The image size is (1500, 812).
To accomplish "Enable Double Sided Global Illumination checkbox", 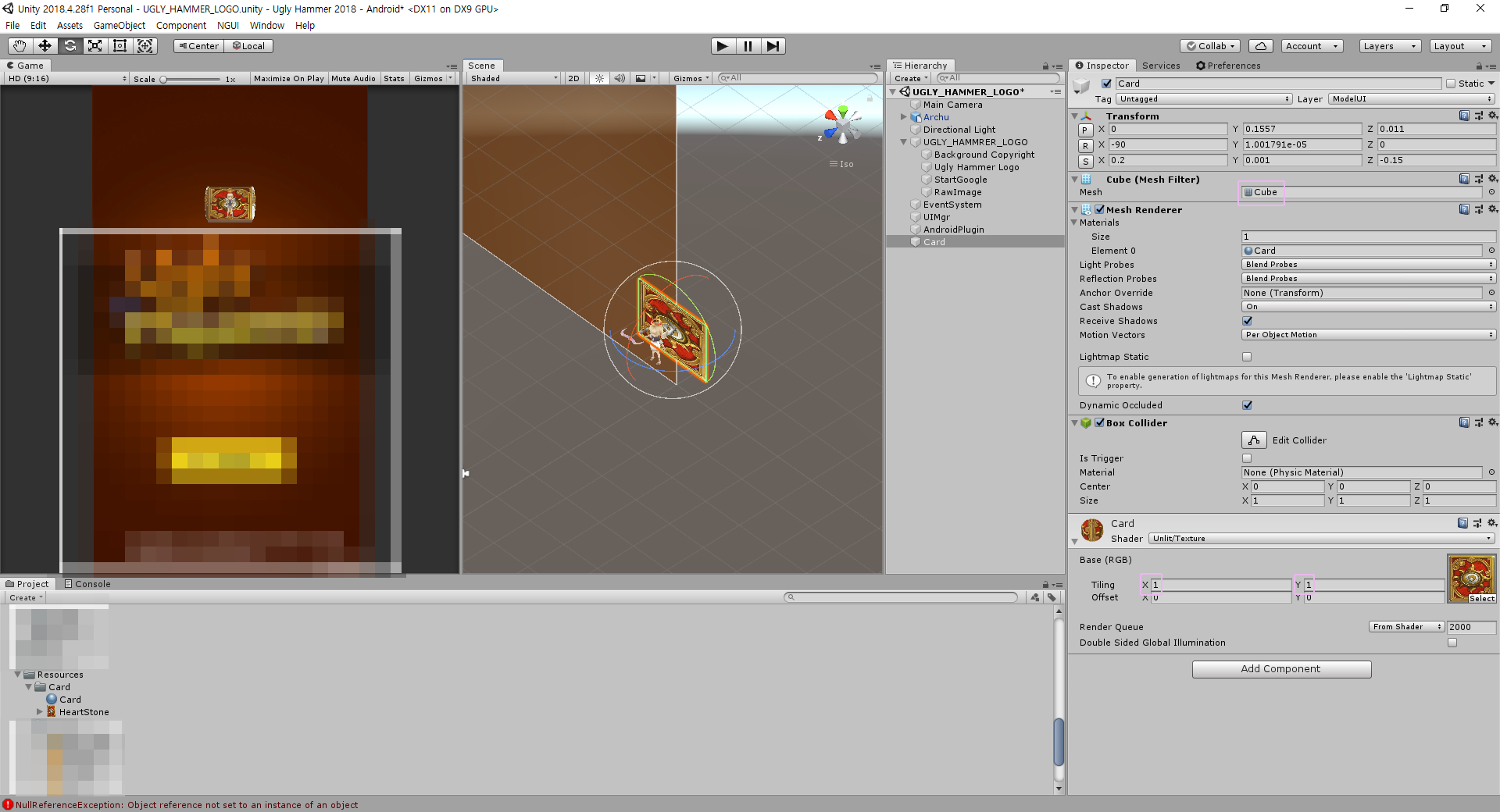I will (x=1452, y=643).
